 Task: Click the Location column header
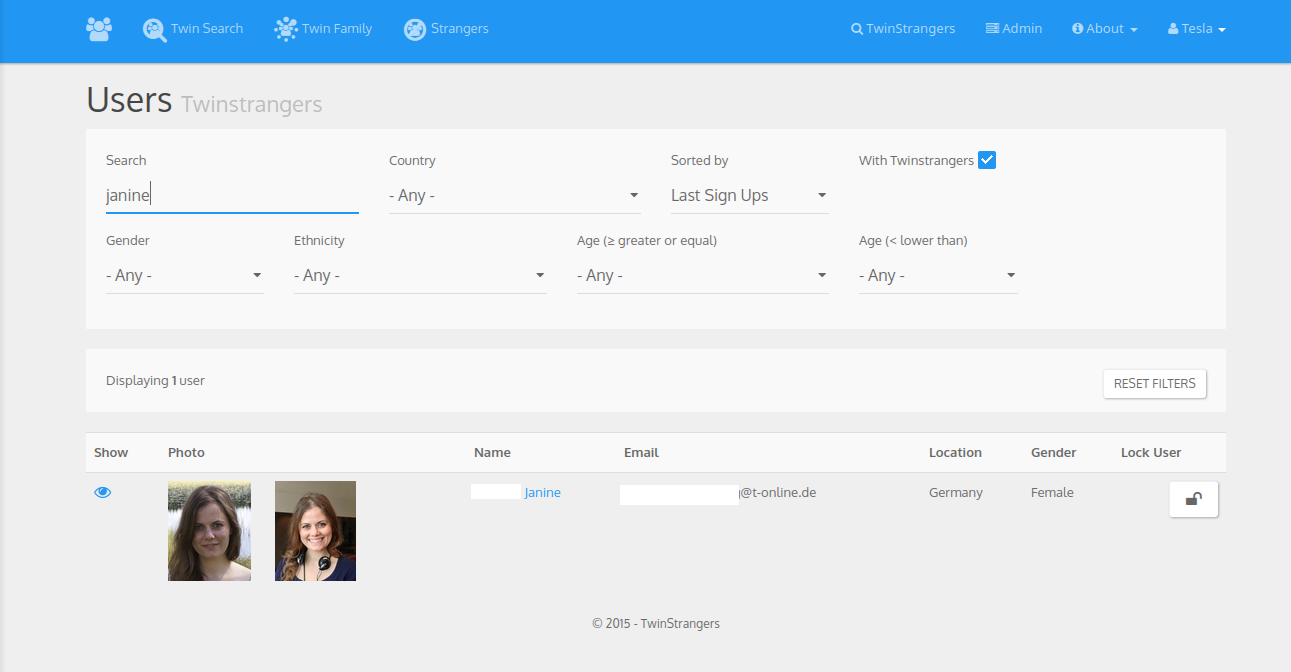955,453
